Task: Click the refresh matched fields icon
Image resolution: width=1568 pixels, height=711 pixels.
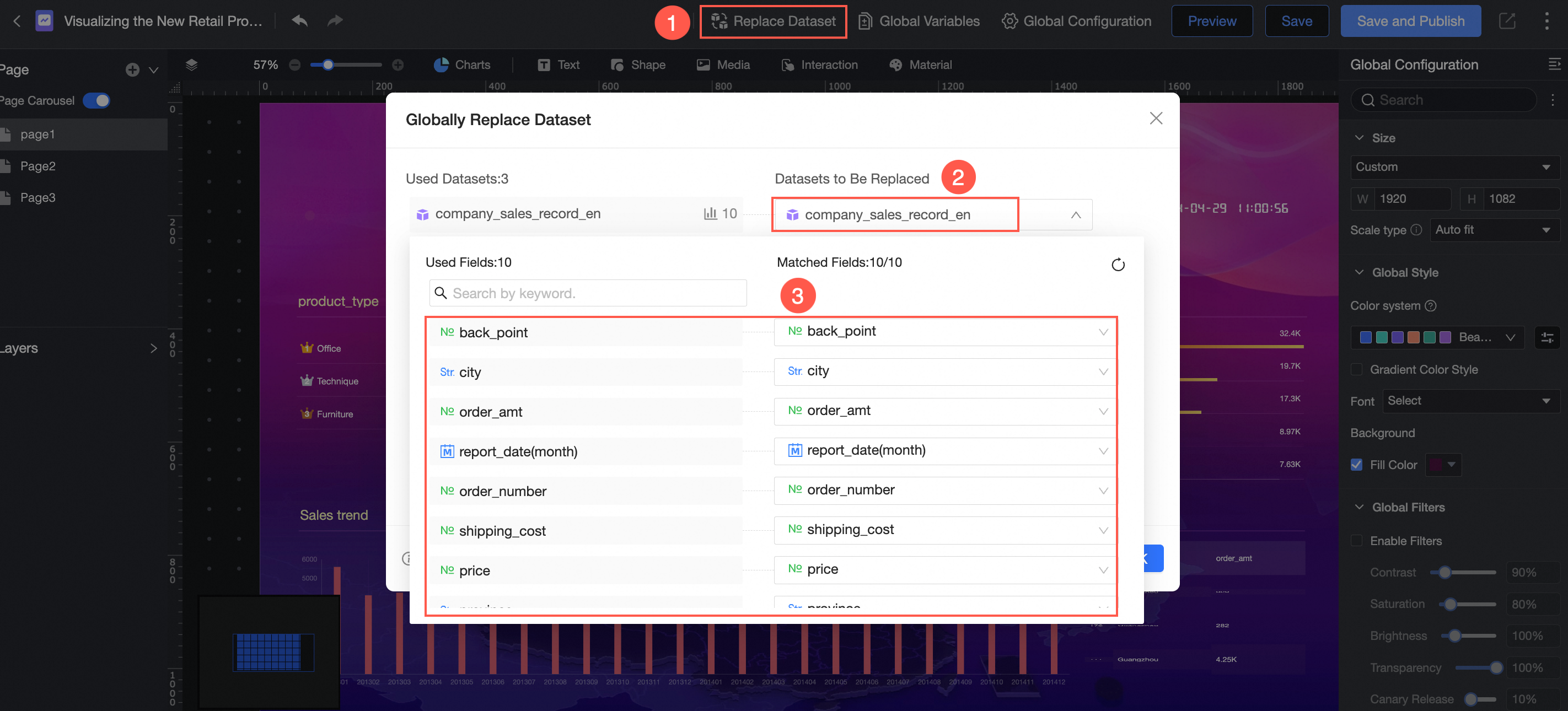Action: 1118,265
